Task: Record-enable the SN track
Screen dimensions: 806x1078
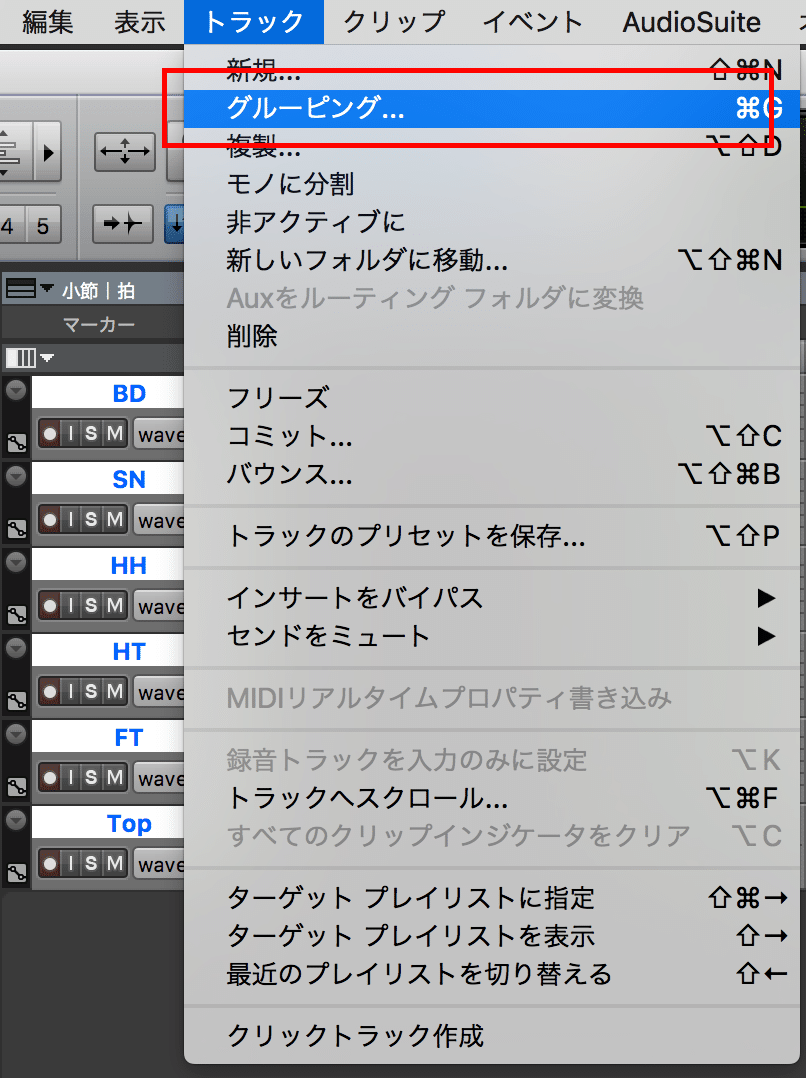Action: 50,520
